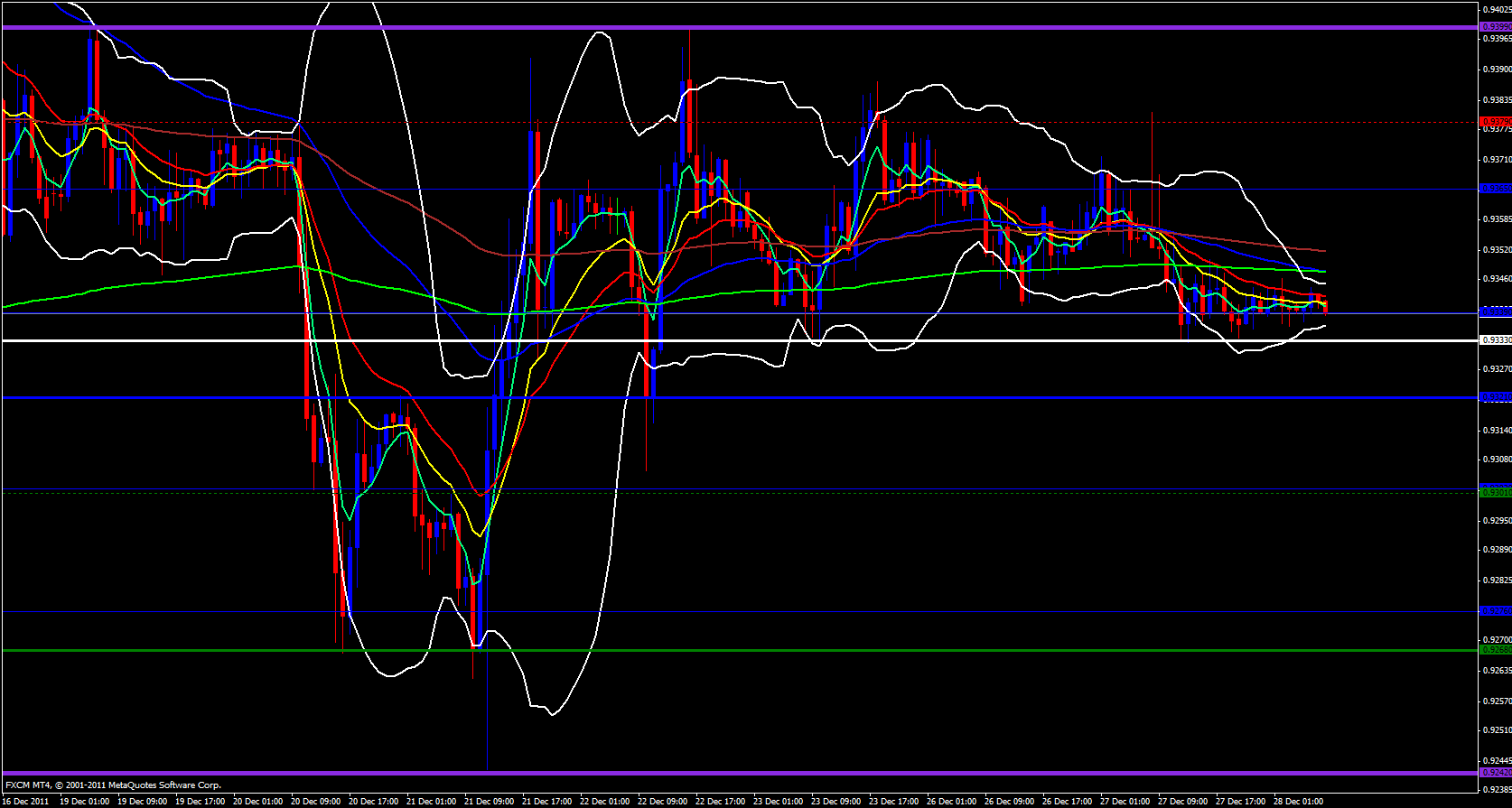Click the 20 Dec 17:00 time label
1512x808 pixels.
pyautogui.click(x=374, y=801)
